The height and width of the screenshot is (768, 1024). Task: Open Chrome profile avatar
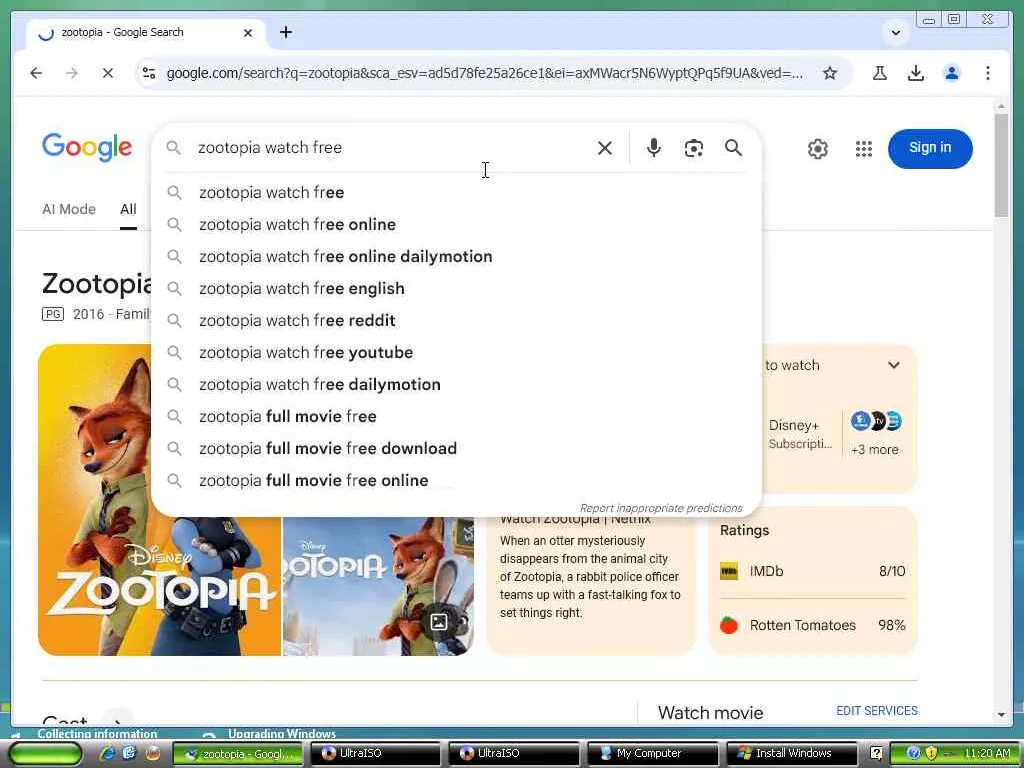(x=952, y=73)
